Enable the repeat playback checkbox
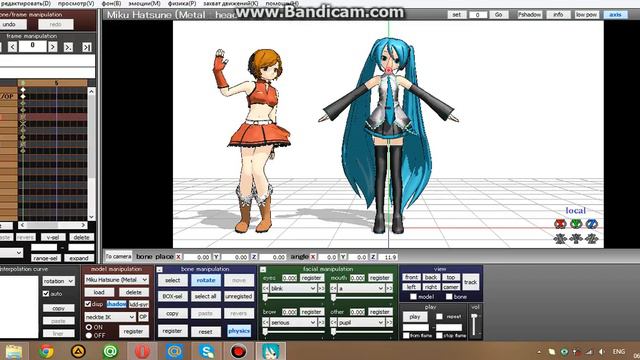The height and width of the screenshot is (360, 640). click(x=439, y=316)
